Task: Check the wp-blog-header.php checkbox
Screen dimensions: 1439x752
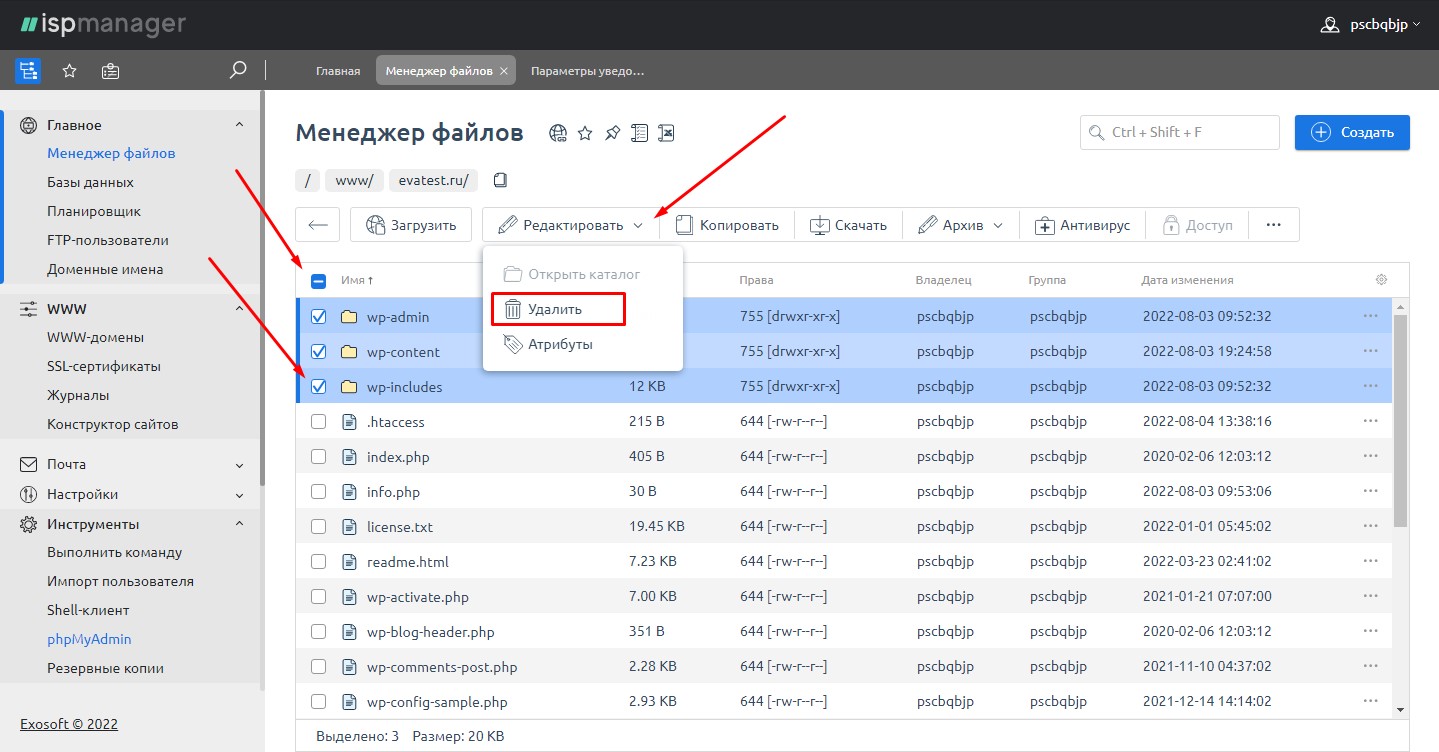Action: point(318,632)
